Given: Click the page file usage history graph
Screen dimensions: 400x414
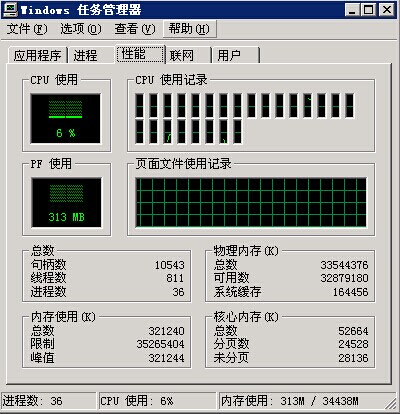Looking at the screenshot, I should tap(251, 203).
